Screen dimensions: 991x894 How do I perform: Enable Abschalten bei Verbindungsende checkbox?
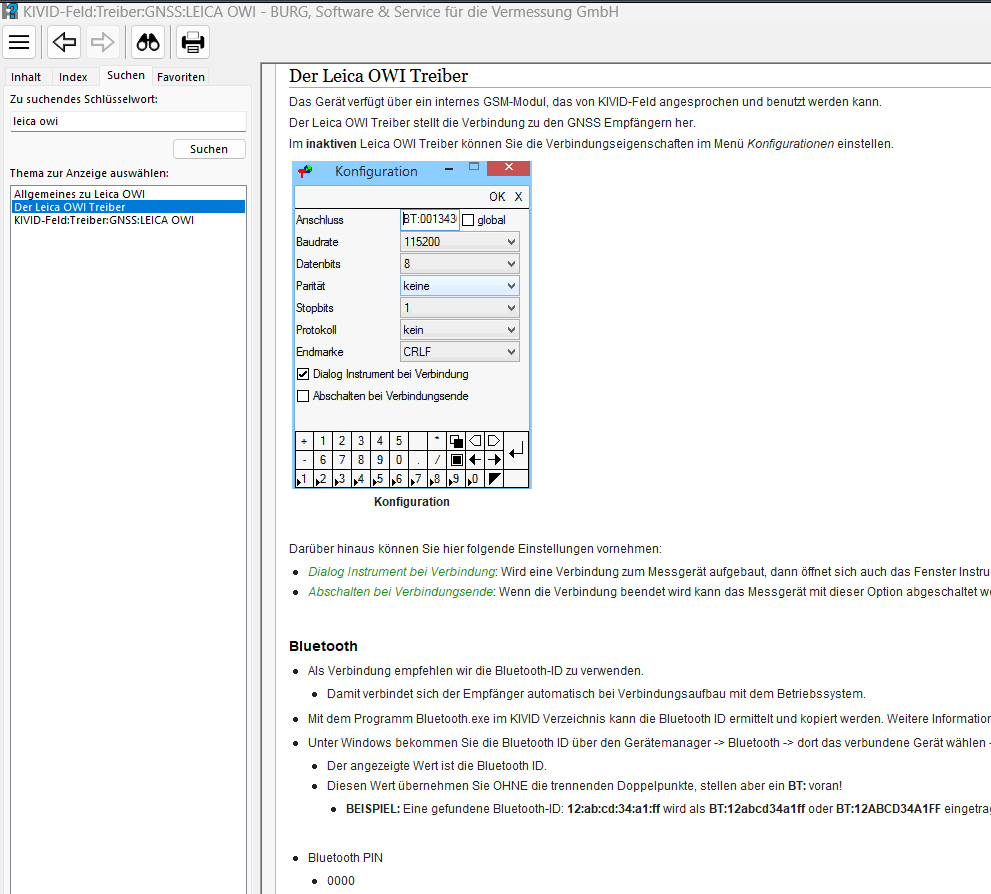tap(303, 396)
